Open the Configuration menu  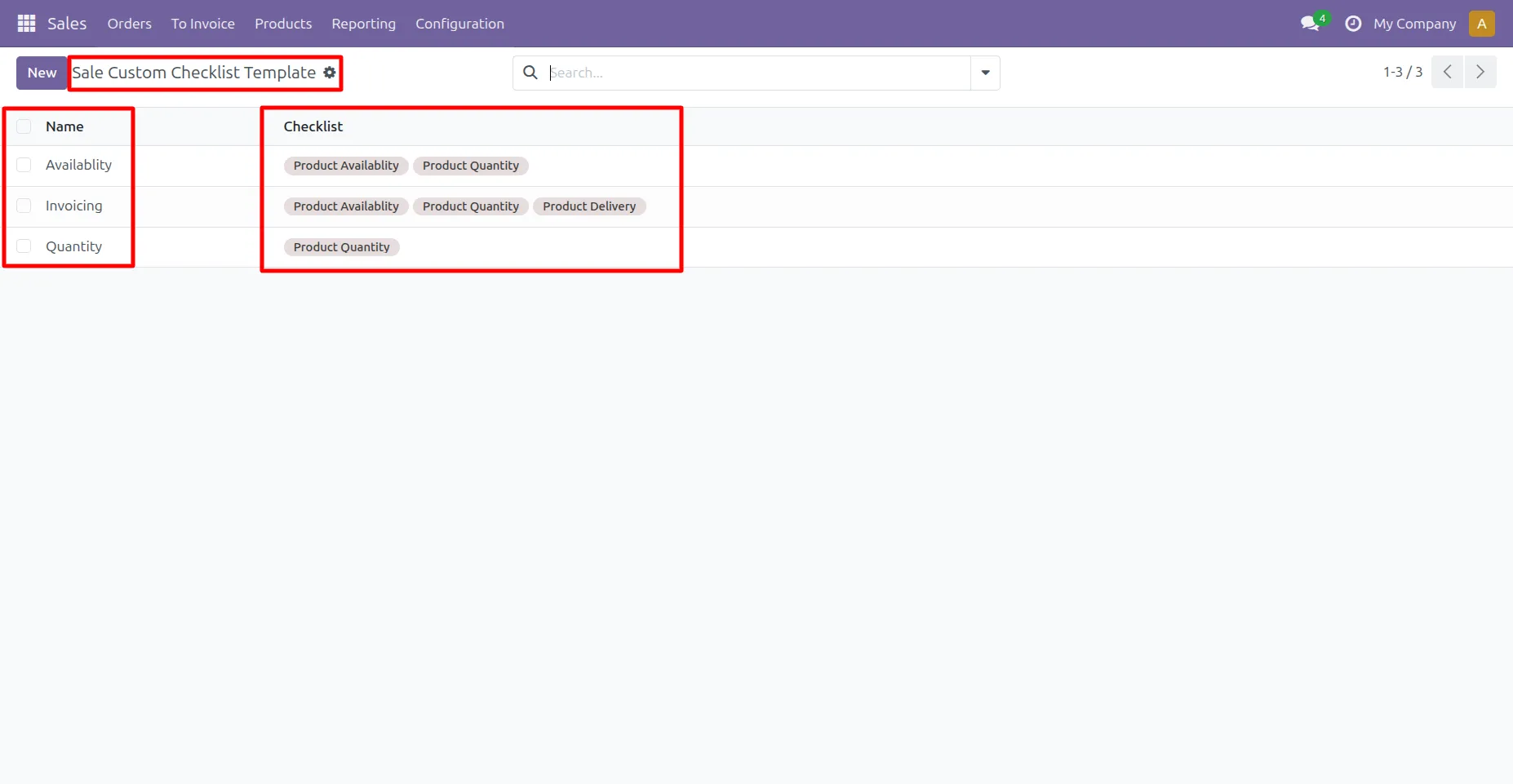click(x=459, y=24)
